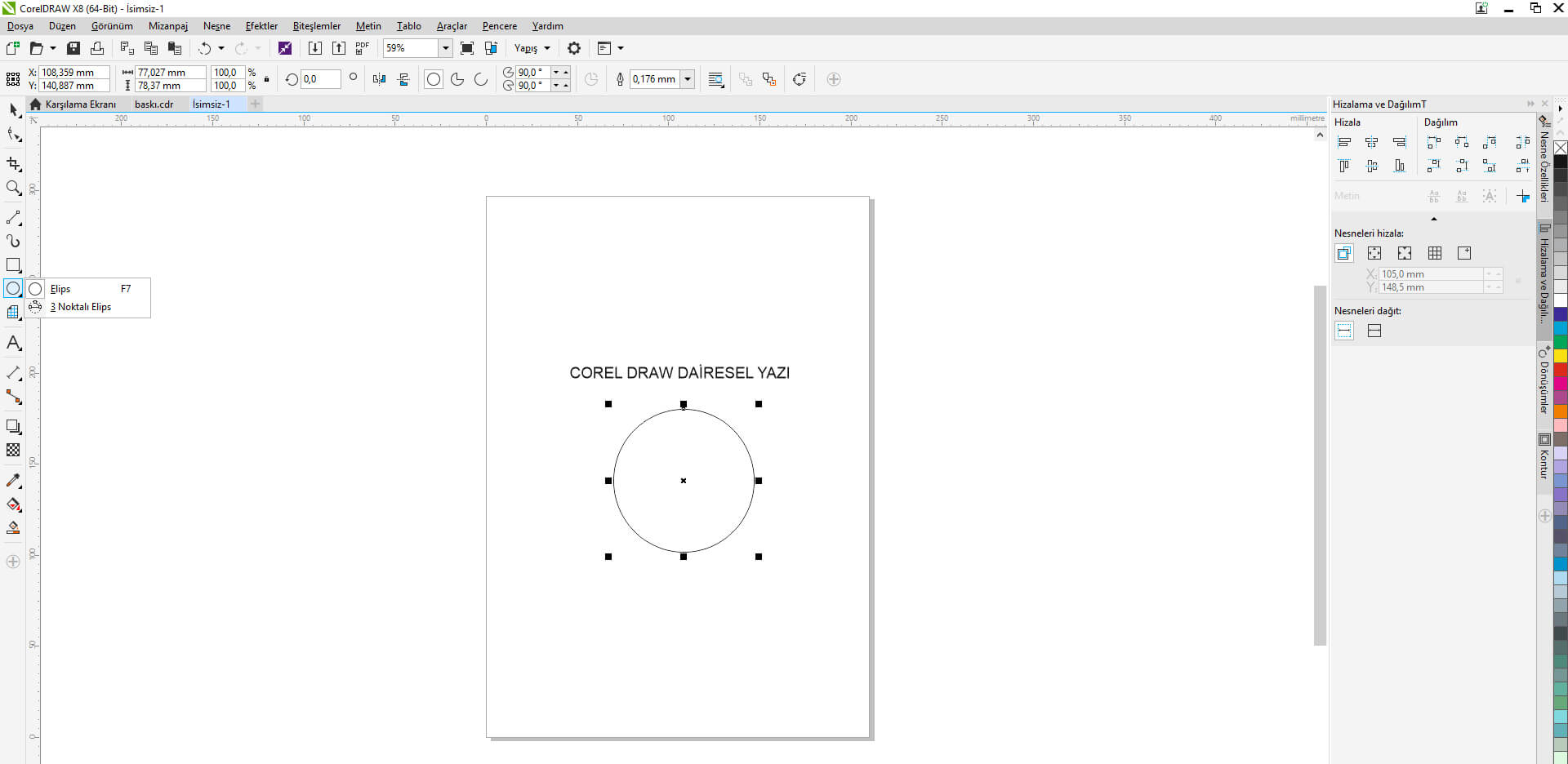1568x764 pixels.
Task: Toggle the lock ratio padlock
Action: tap(267, 79)
